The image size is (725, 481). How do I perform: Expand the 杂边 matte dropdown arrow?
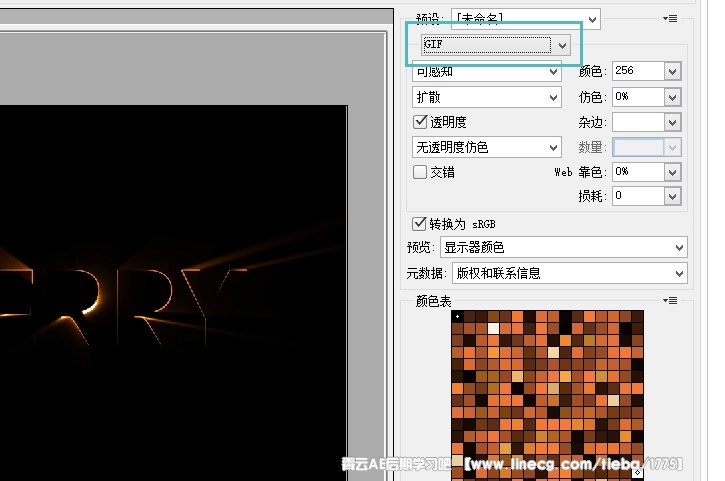click(x=672, y=122)
